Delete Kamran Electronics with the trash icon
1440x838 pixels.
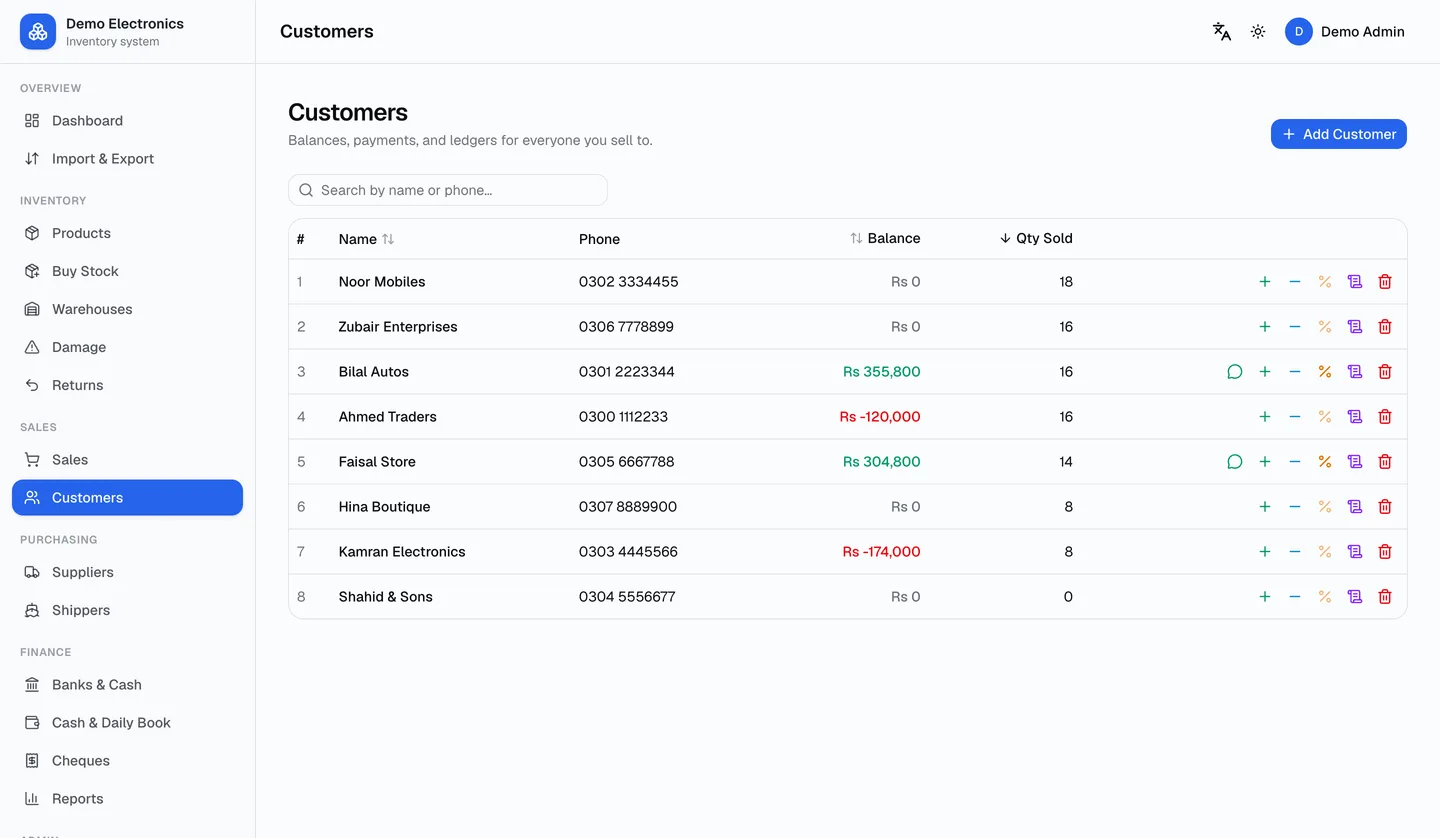tap(1385, 552)
